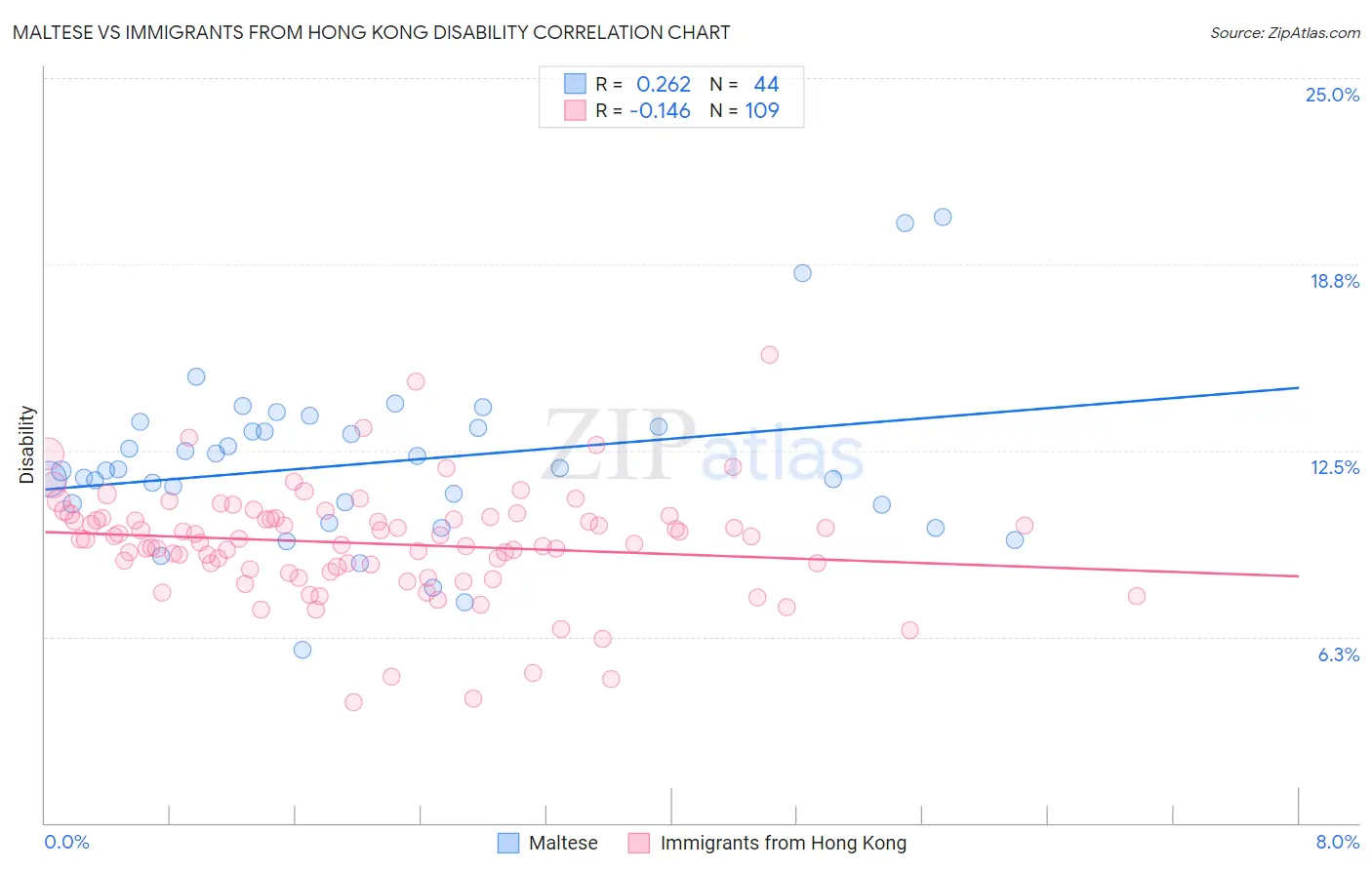1372x870 pixels.
Task: Select the Maltese legend label
Action: click(x=563, y=843)
